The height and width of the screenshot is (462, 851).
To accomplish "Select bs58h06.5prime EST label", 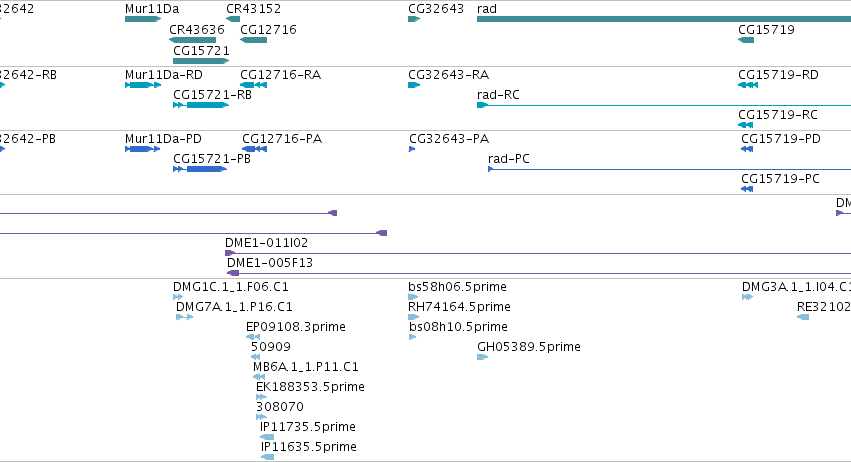I will coord(458,286).
